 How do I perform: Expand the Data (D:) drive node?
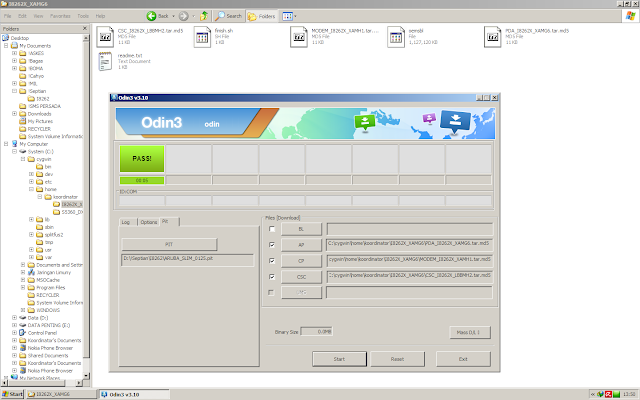pyautogui.click(x=14, y=318)
